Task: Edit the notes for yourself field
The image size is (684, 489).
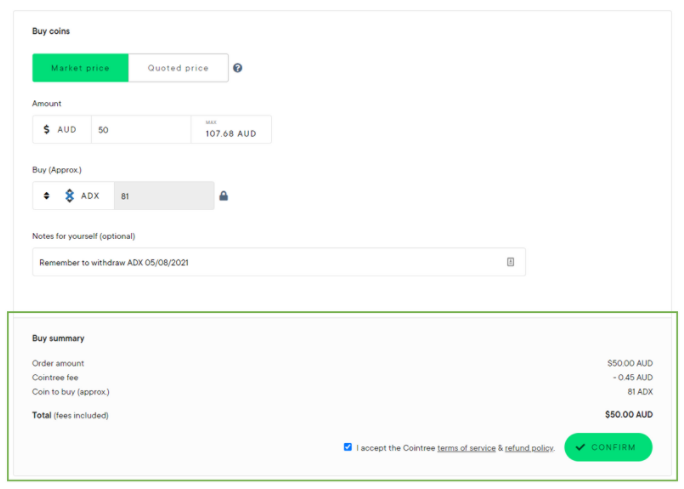Action: pyautogui.click(x=279, y=262)
